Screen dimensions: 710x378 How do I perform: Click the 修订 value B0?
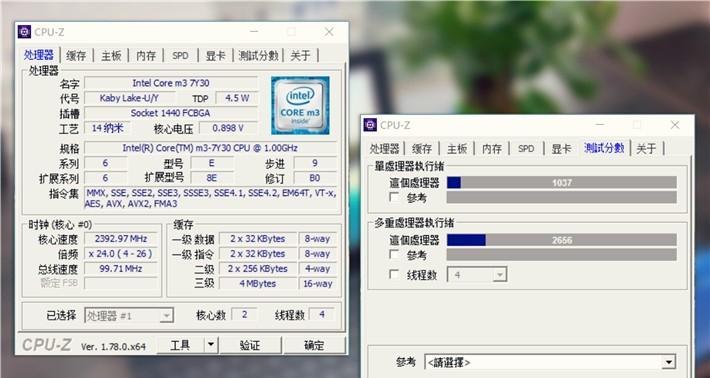pos(315,178)
